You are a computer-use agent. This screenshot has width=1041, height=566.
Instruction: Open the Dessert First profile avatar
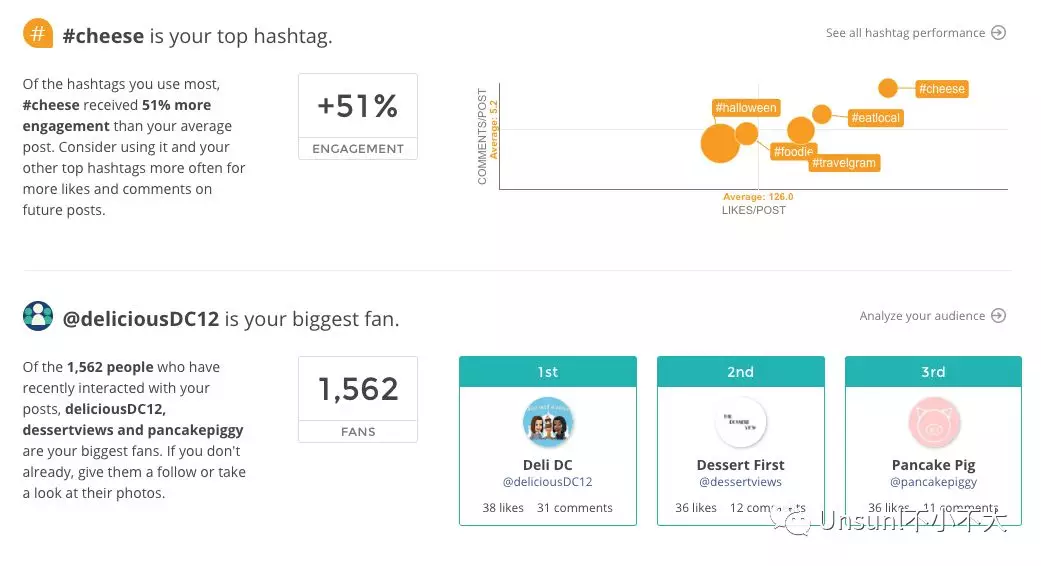[741, 422]
